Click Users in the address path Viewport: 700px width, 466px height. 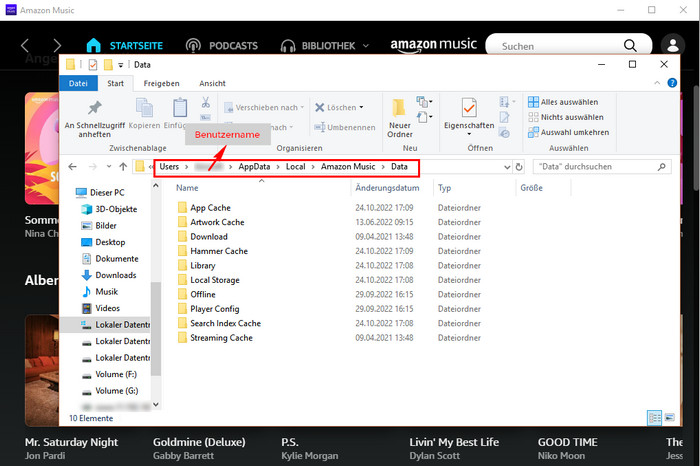(169, 166)
